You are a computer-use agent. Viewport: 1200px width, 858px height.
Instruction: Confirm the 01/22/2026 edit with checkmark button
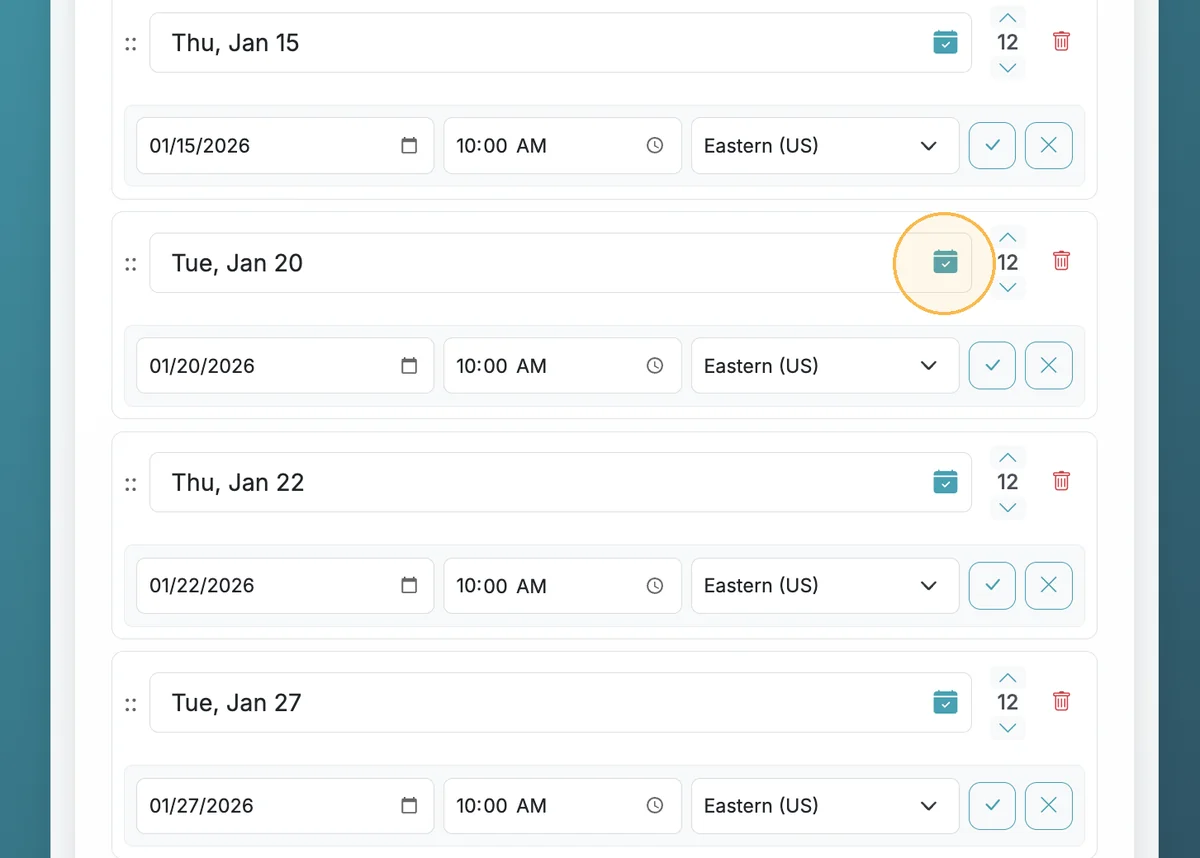(992, 586)
